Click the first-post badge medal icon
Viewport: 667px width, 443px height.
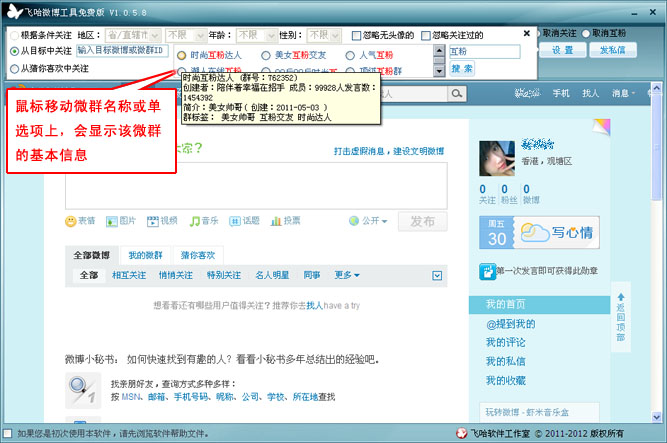[487, 272]
